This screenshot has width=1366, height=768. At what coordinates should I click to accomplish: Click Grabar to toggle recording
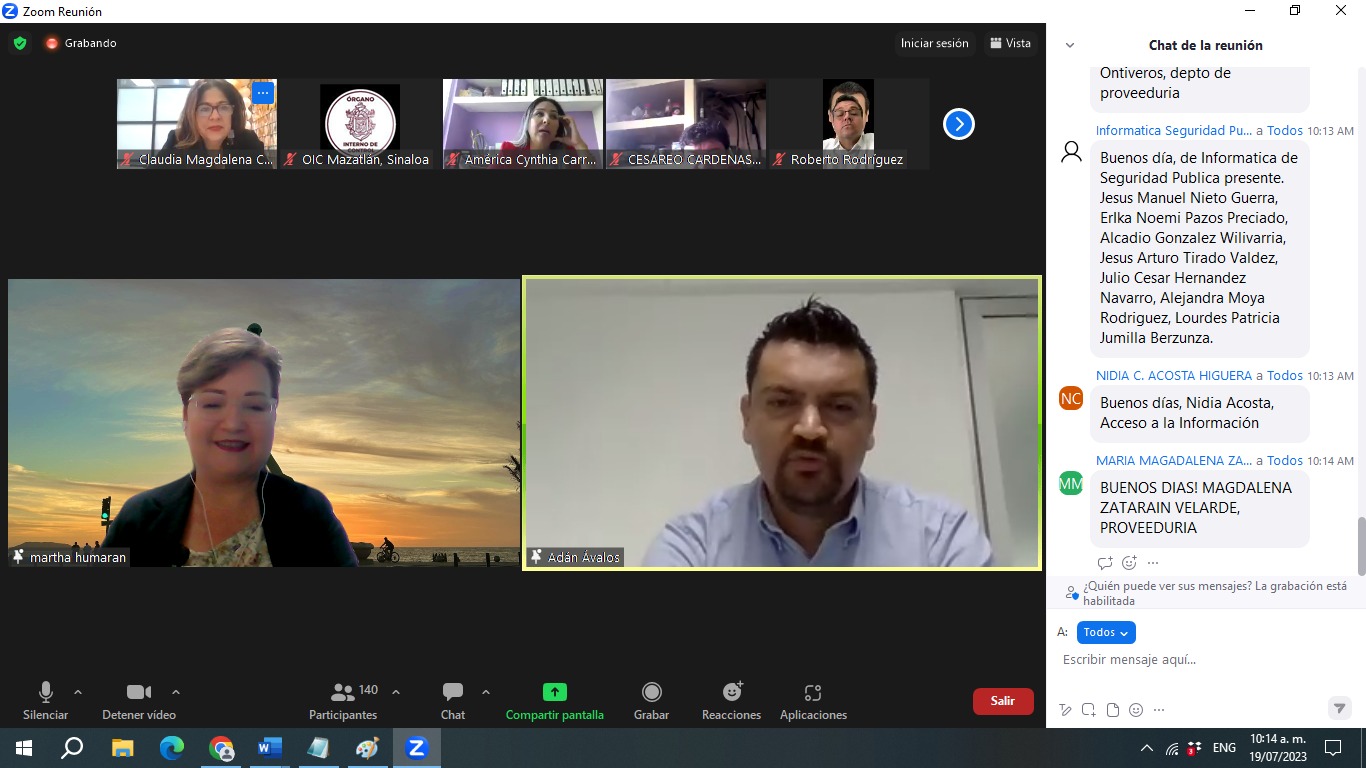[x=651, y=700]
